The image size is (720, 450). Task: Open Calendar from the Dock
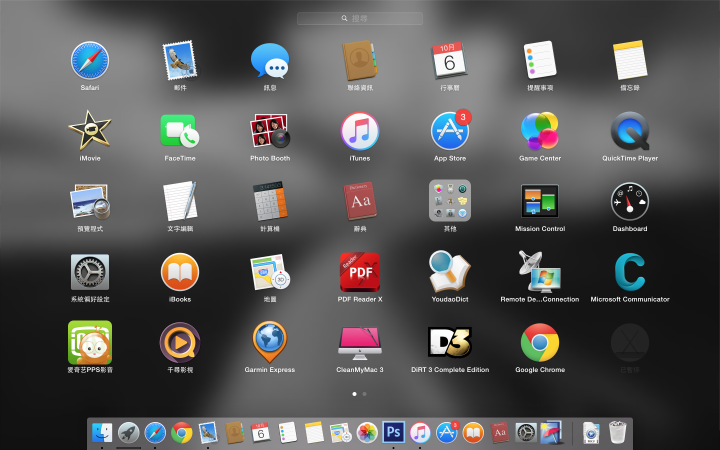[261, 433]
